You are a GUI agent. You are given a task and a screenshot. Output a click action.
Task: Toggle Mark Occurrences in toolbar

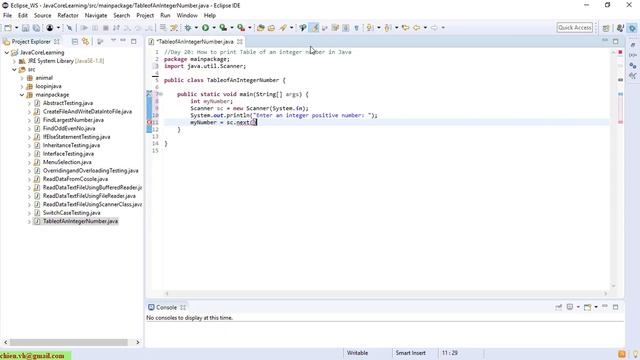tap(314, 28)
